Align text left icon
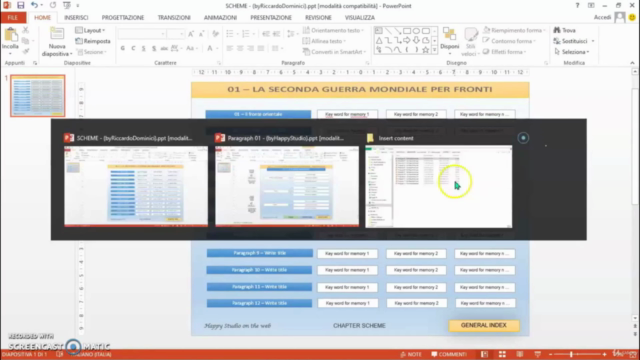The height and width of the screenshot is (360, 640). 230,48
